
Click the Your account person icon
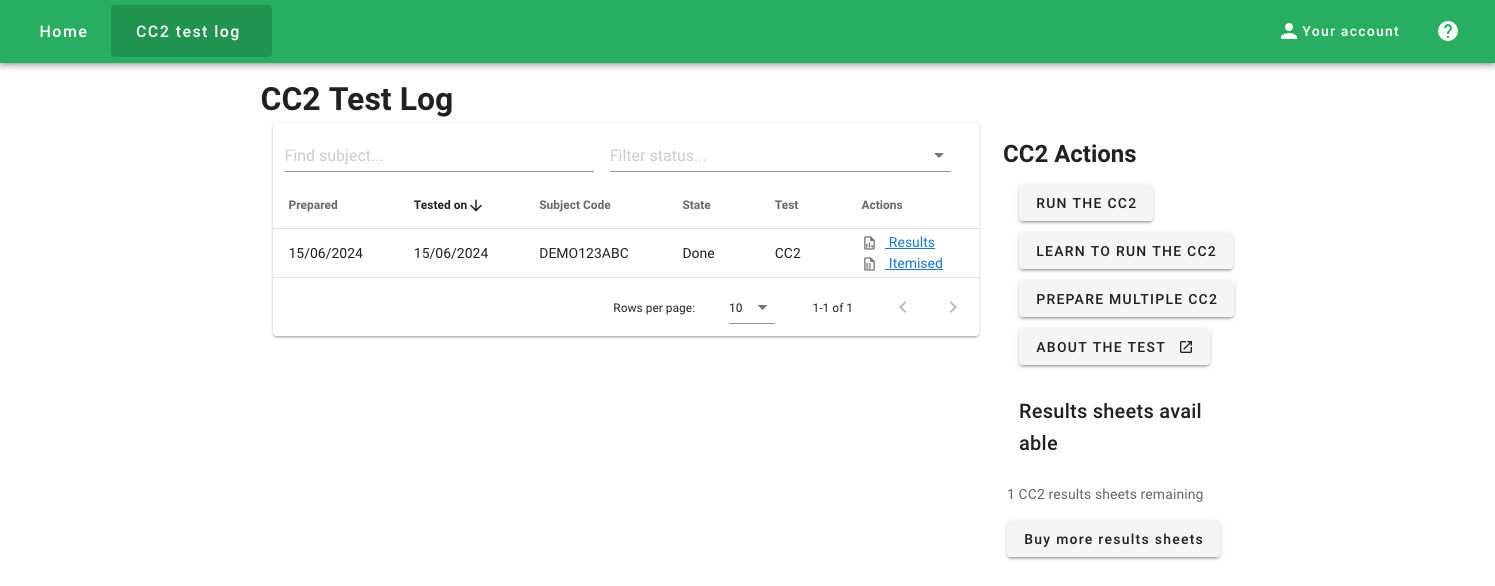(x=1288, y=31)
